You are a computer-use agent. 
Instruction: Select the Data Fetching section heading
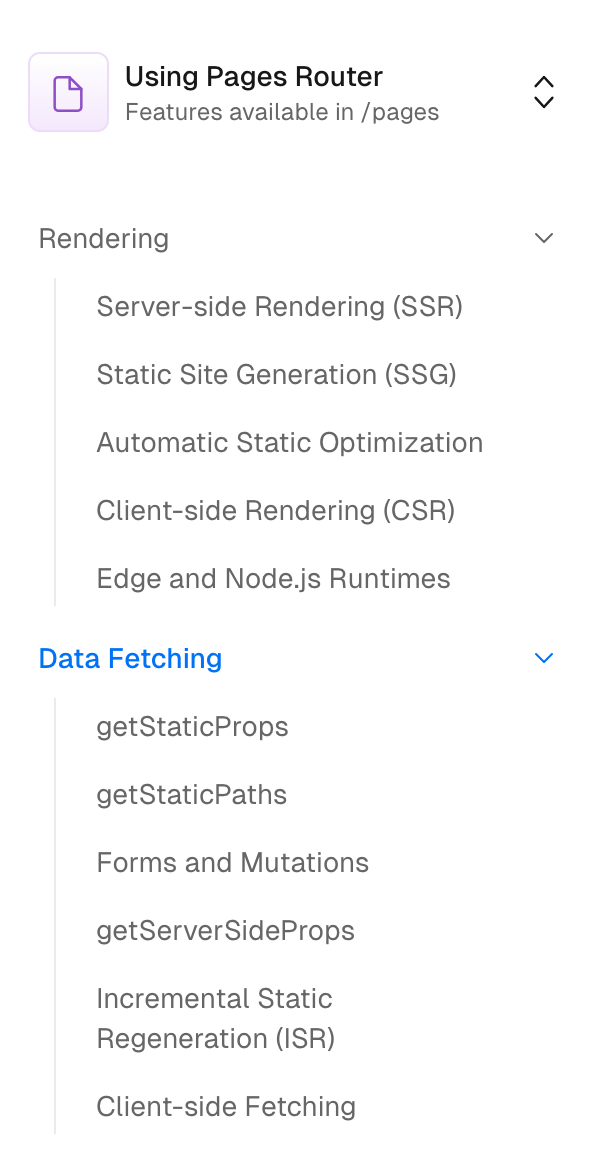point(130,659)
